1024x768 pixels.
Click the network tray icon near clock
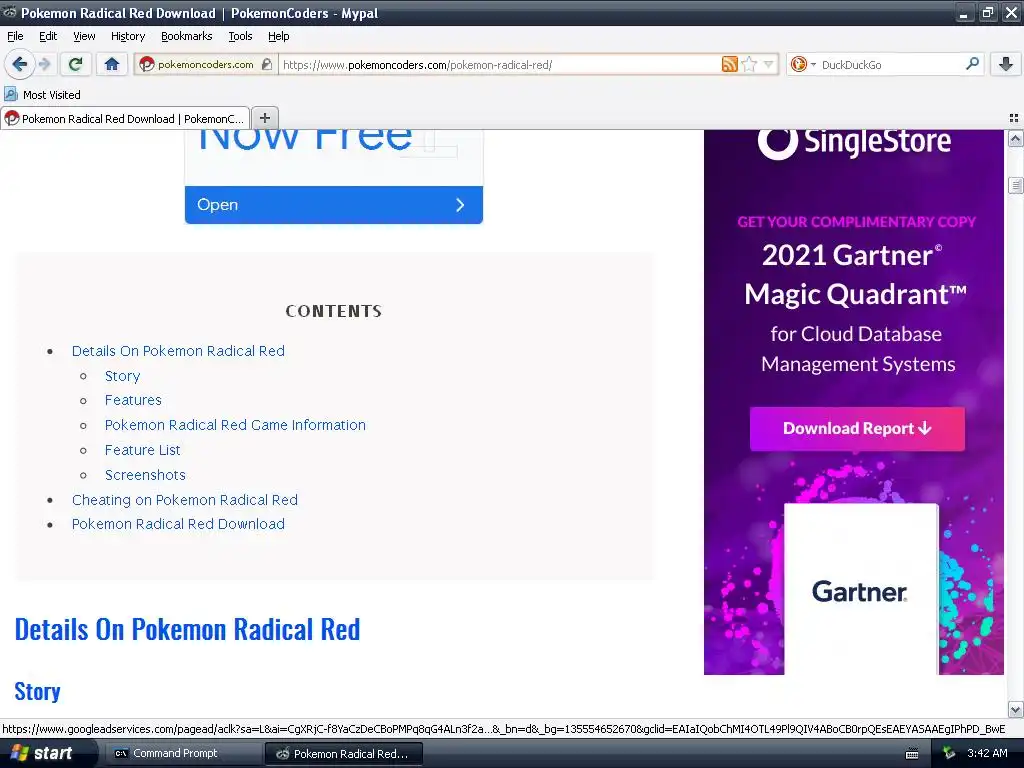tap(949, 754)
